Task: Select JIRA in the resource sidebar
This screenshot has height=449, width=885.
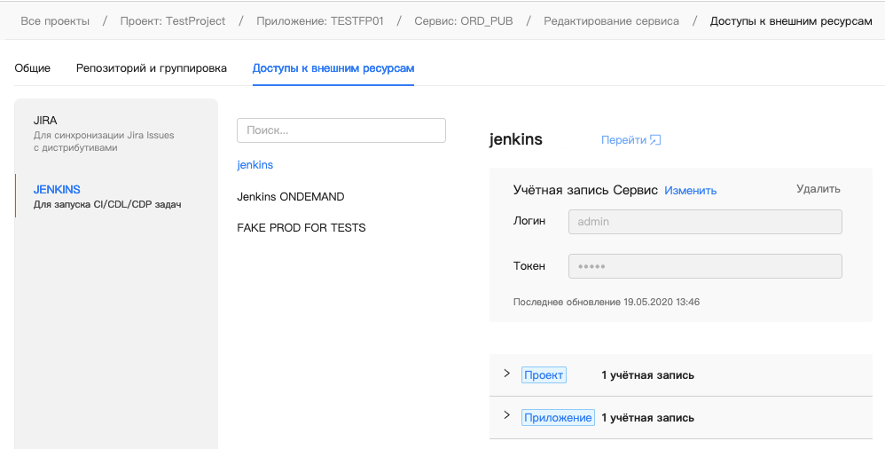Action: (45, 120)
